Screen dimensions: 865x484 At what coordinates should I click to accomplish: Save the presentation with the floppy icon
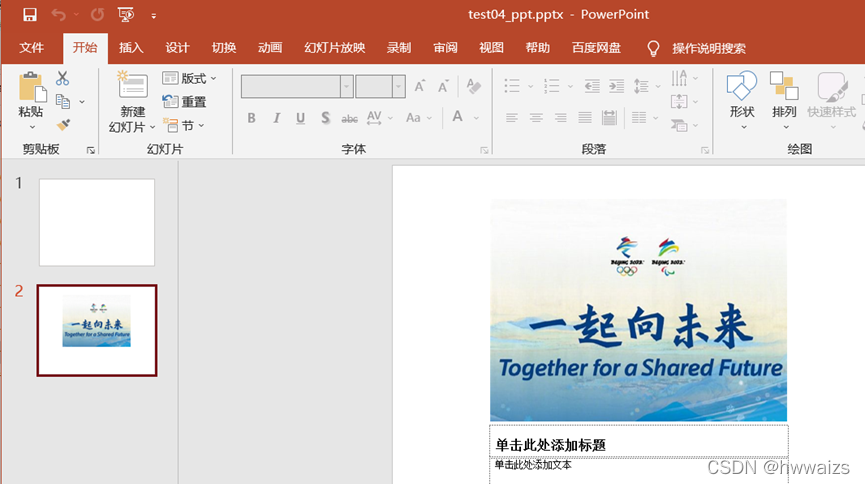(x=30, y=14)
